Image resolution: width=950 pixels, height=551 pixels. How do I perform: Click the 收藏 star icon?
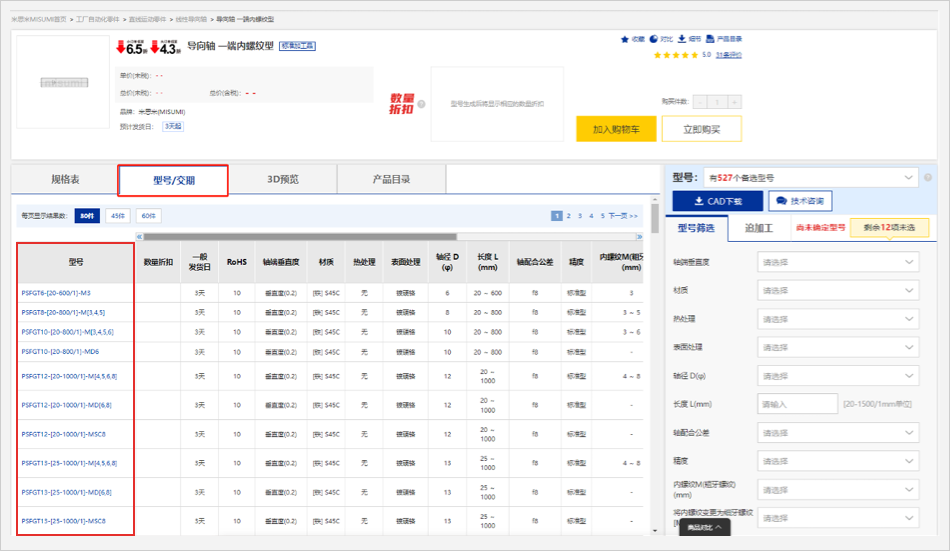[x=625, y=39]
